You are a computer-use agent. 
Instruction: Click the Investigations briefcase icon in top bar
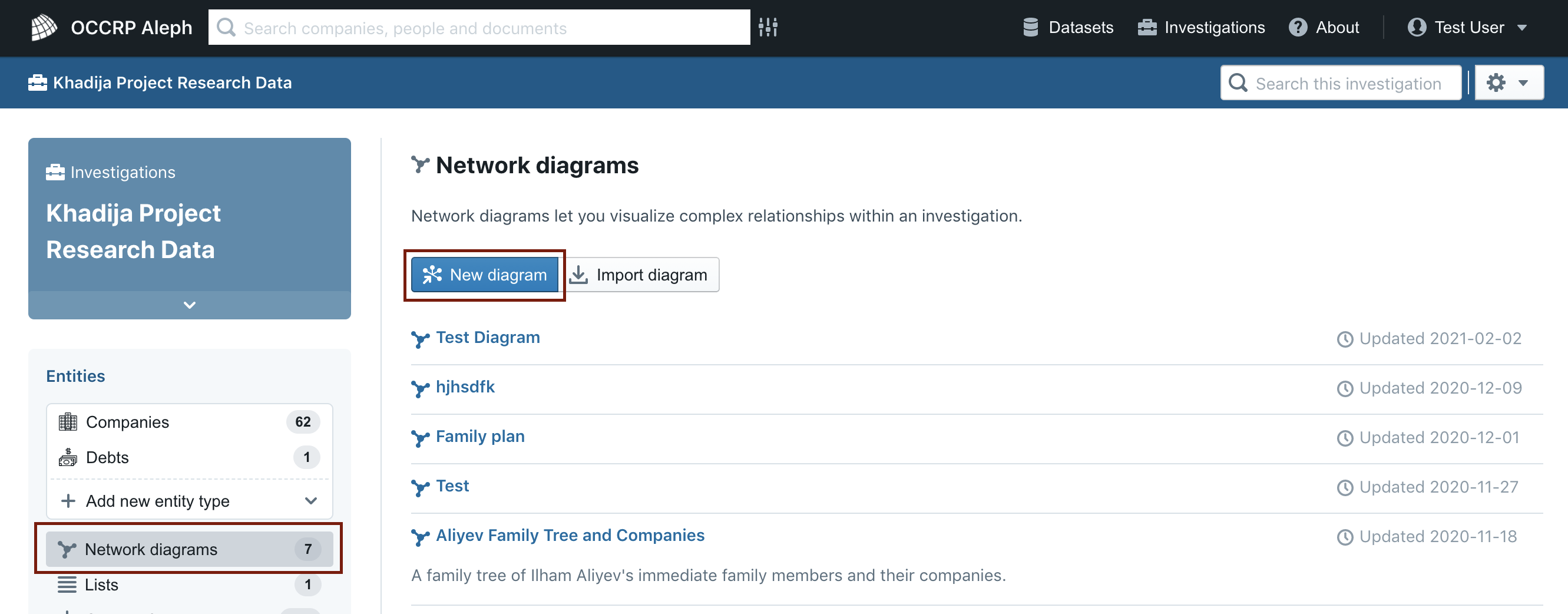coord(1147,28)
